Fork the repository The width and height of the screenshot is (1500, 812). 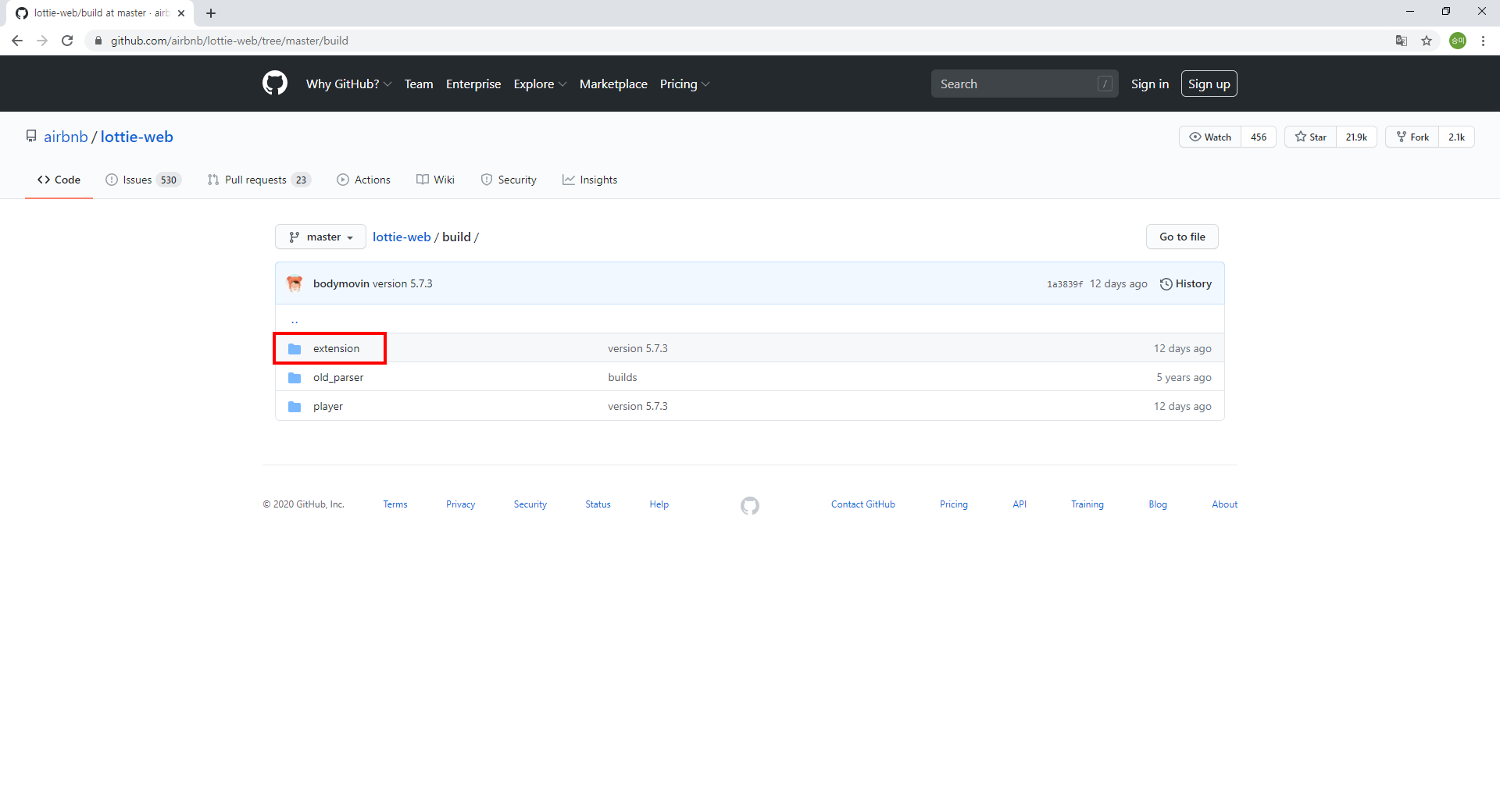1412,137
